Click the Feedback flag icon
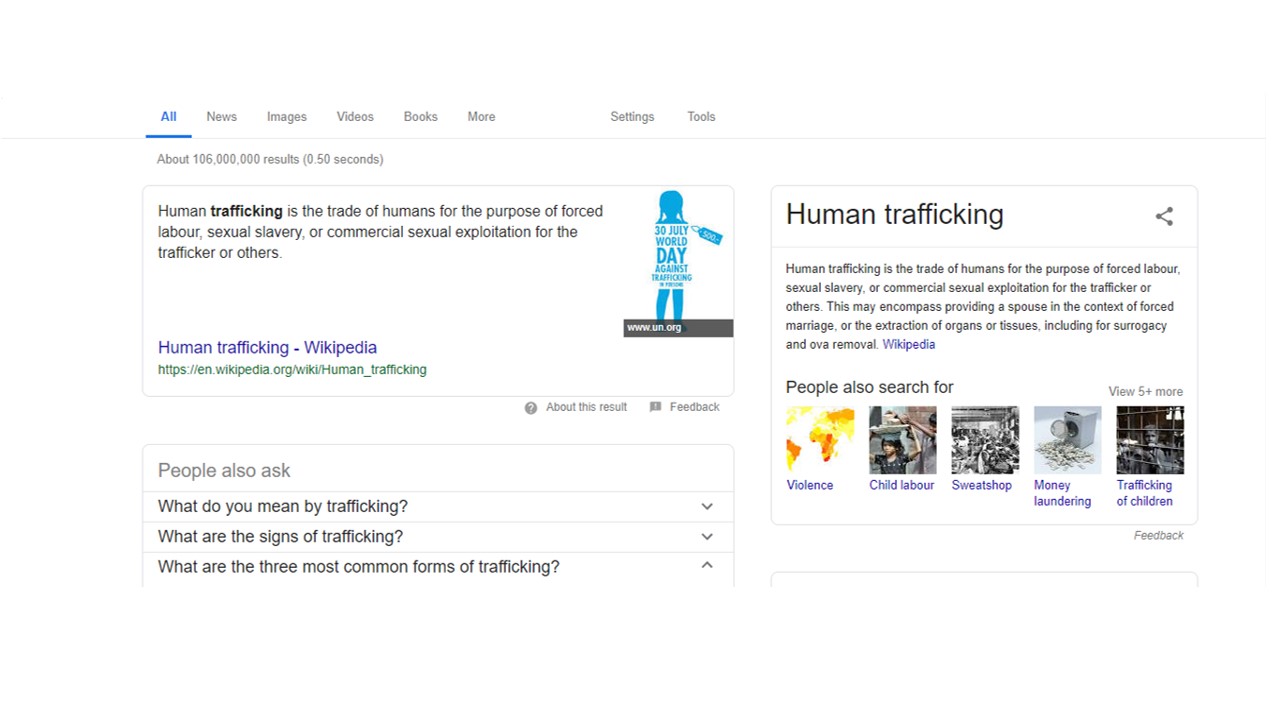The height and width of the screenshot is (720, 1280). (x=655, y=407)
